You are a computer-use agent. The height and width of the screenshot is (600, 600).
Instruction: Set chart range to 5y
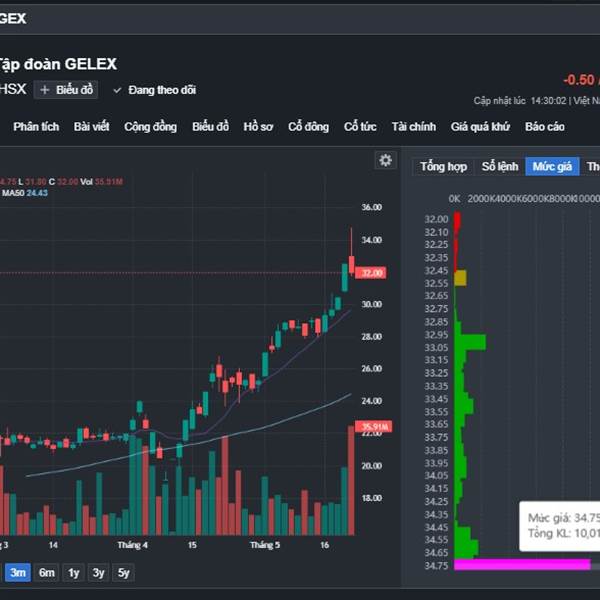click(123, 573)
